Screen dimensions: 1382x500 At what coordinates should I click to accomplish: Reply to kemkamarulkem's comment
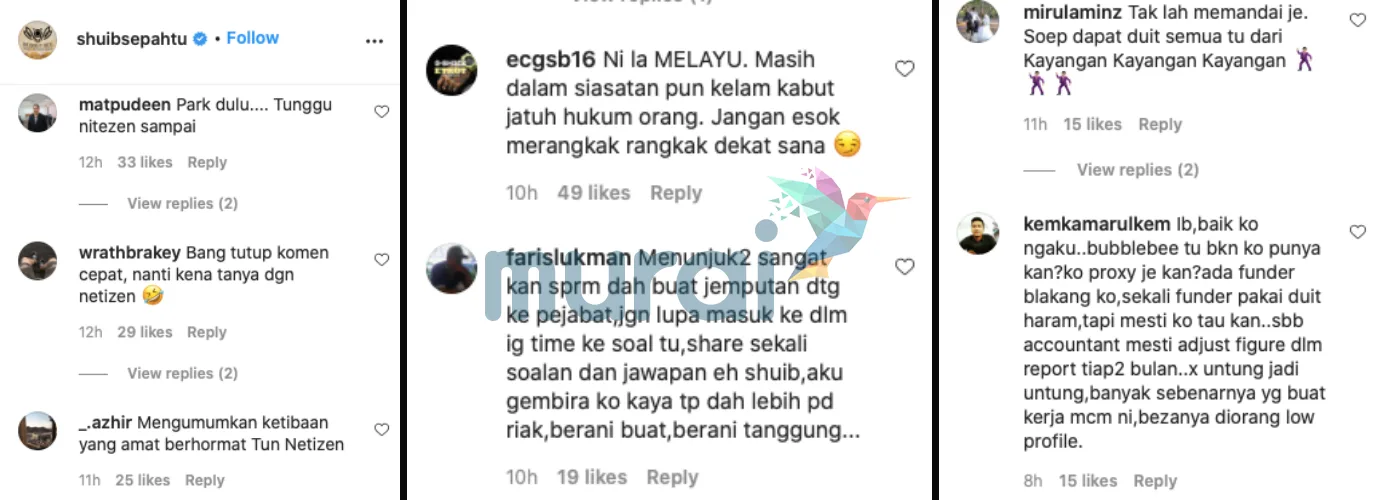[x=1155, y=481]
